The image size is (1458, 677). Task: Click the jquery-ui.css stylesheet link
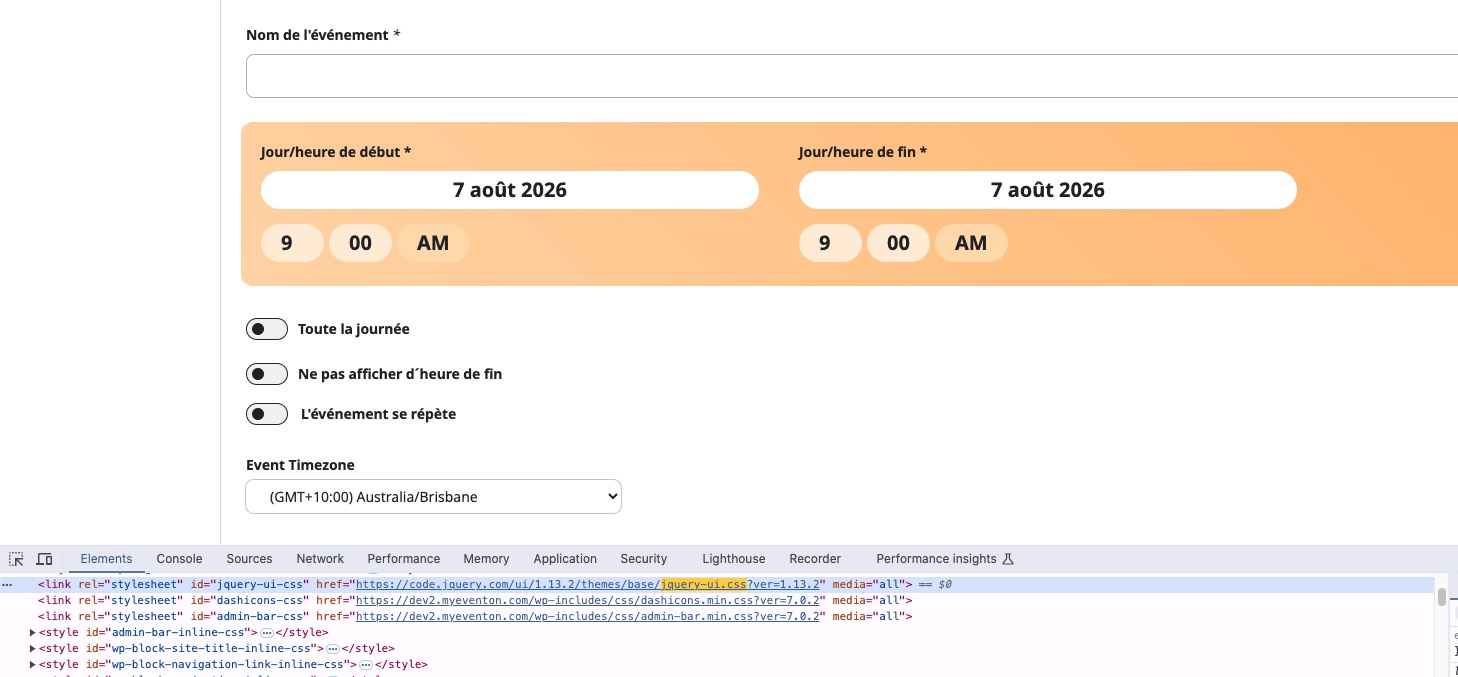(x=589, y=584)
